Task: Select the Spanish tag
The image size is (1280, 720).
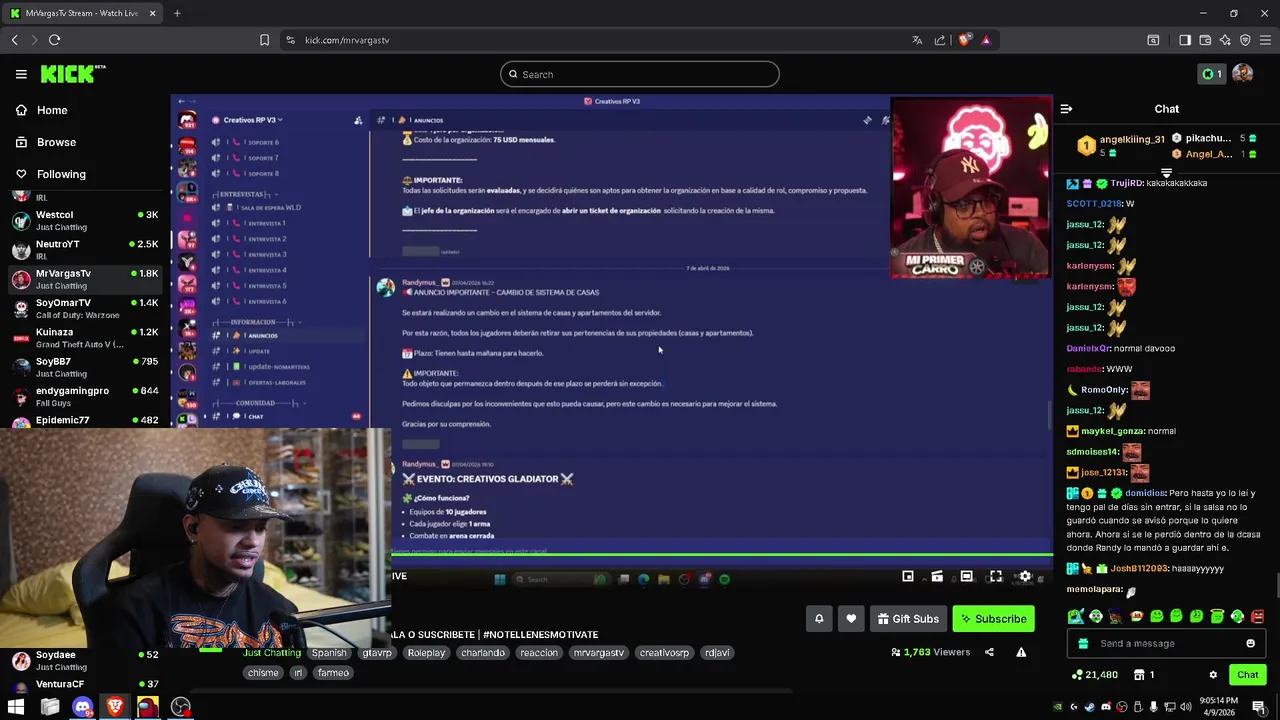Action: 329,653
